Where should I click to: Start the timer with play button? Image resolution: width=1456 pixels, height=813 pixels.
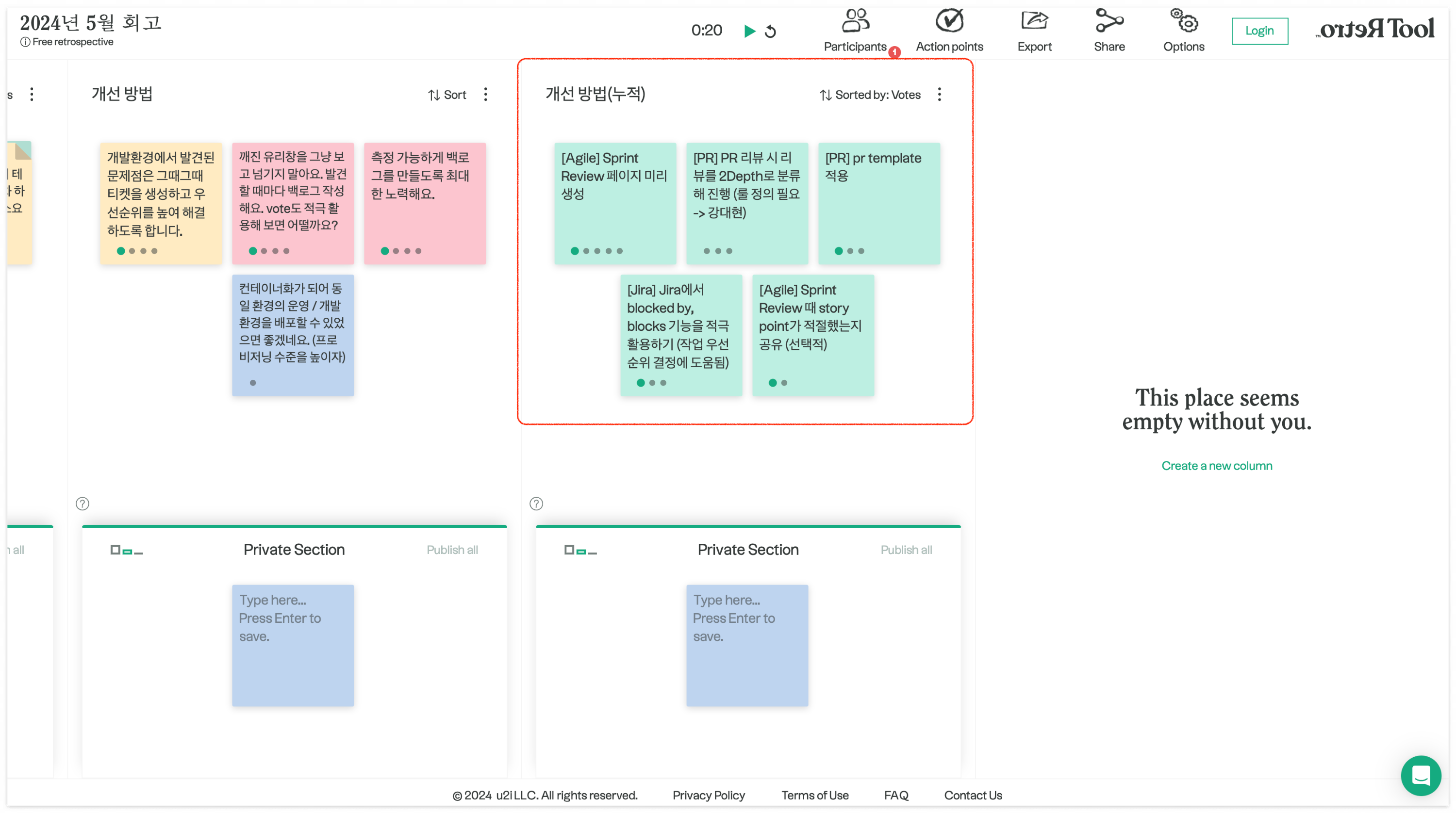click(x=749, y=31)
